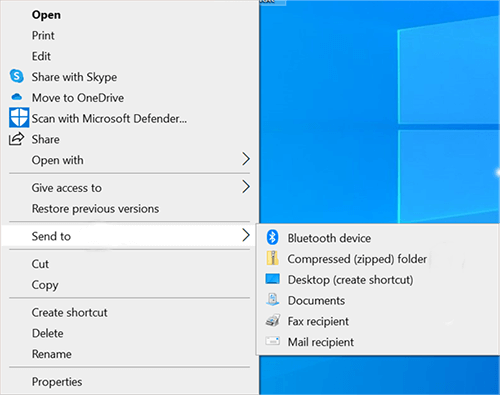Click the blue Desktop icon in the submenu
The width and height of the screenshot is (500, 395).
[272, 279]
